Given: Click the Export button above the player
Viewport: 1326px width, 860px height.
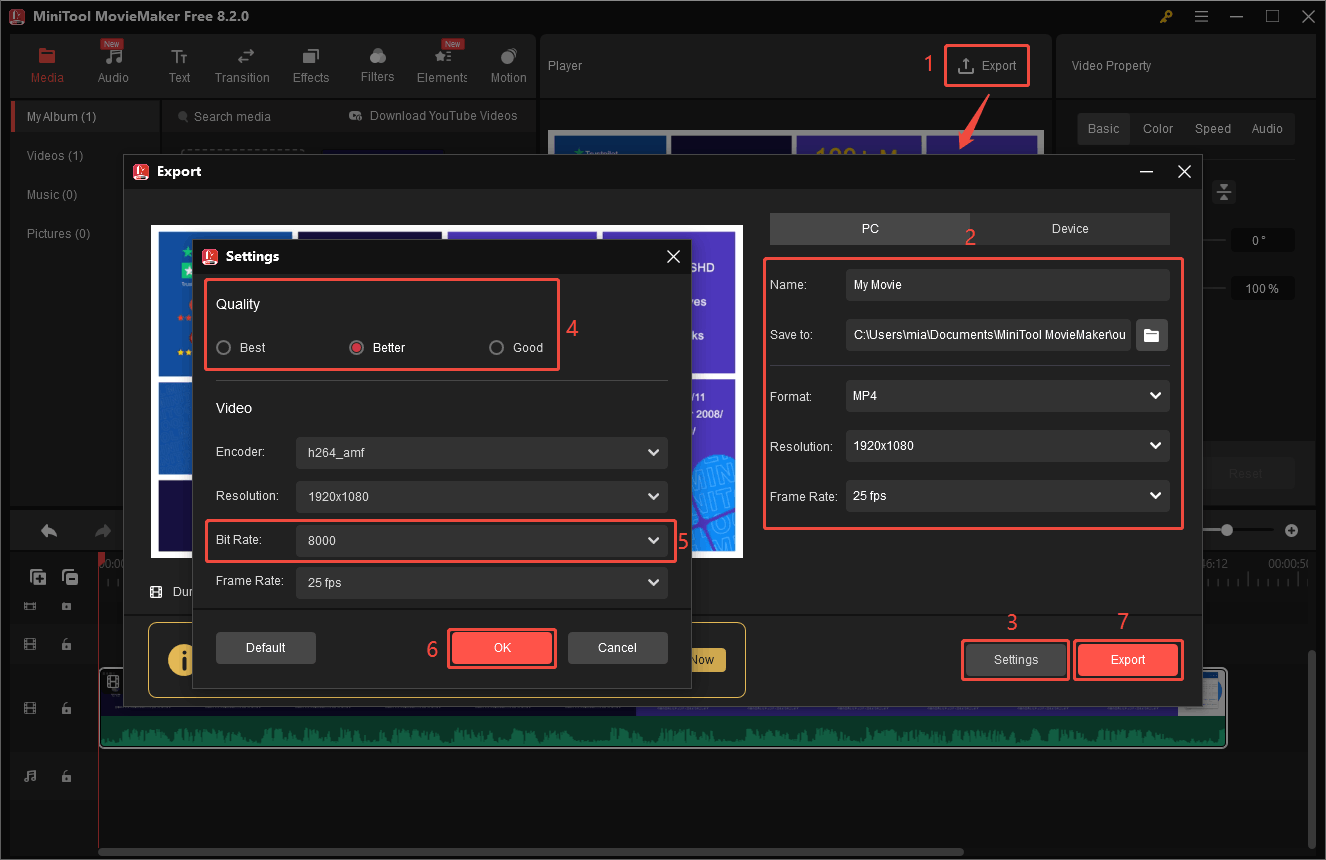Looking at the screenshot, I should coord(986,66).
